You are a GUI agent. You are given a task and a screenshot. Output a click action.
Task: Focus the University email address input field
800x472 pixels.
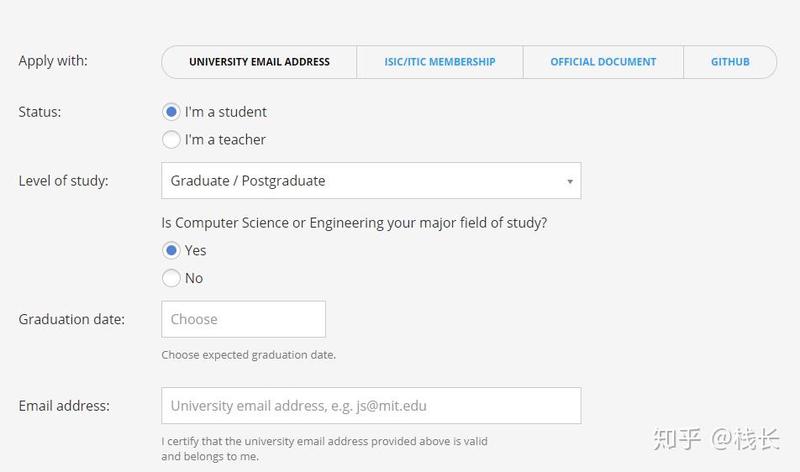click(370, 406)
